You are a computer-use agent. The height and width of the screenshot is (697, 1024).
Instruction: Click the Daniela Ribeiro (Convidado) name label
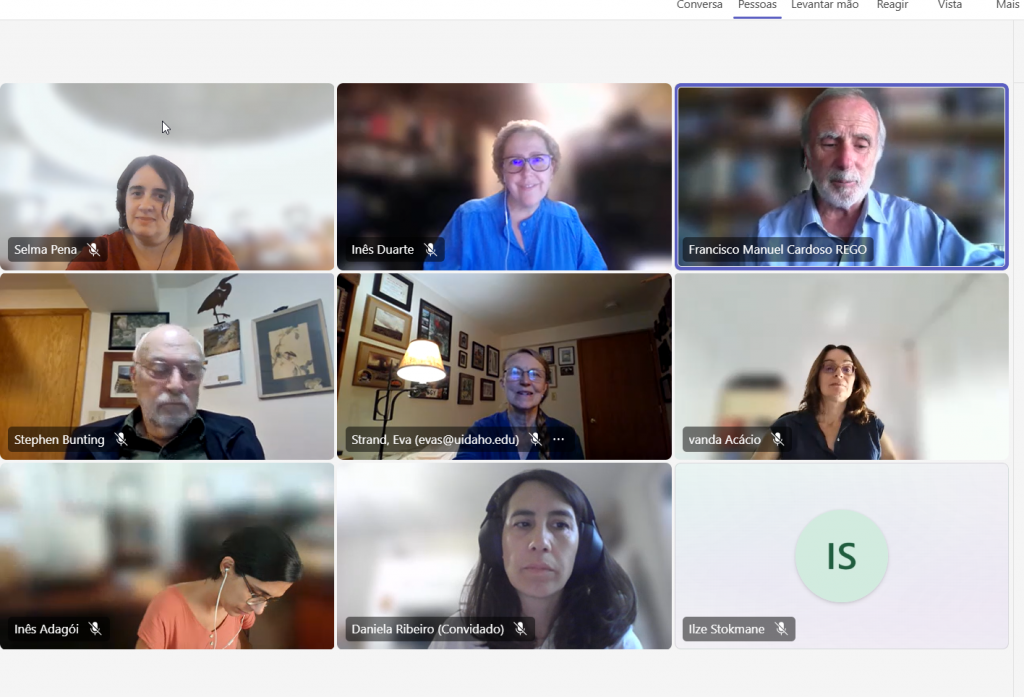point(427,629)
